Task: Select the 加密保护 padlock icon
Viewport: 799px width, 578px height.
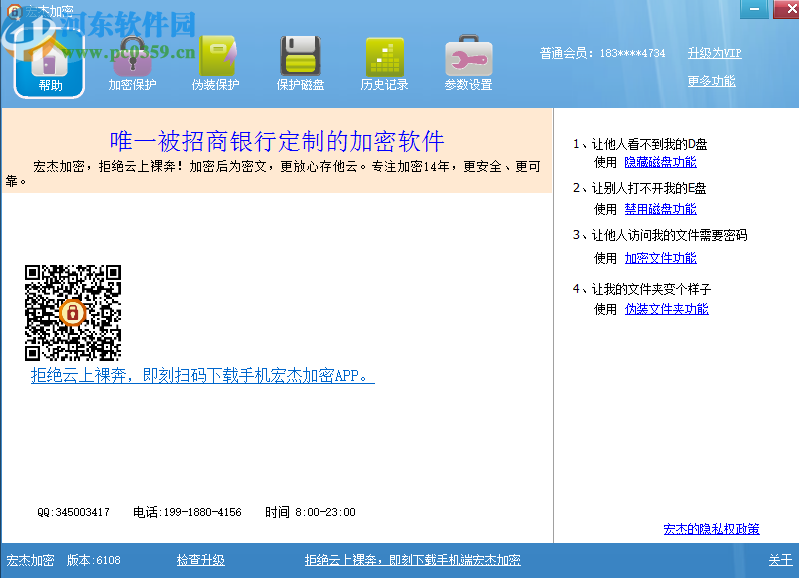Action: pos(132,64)
